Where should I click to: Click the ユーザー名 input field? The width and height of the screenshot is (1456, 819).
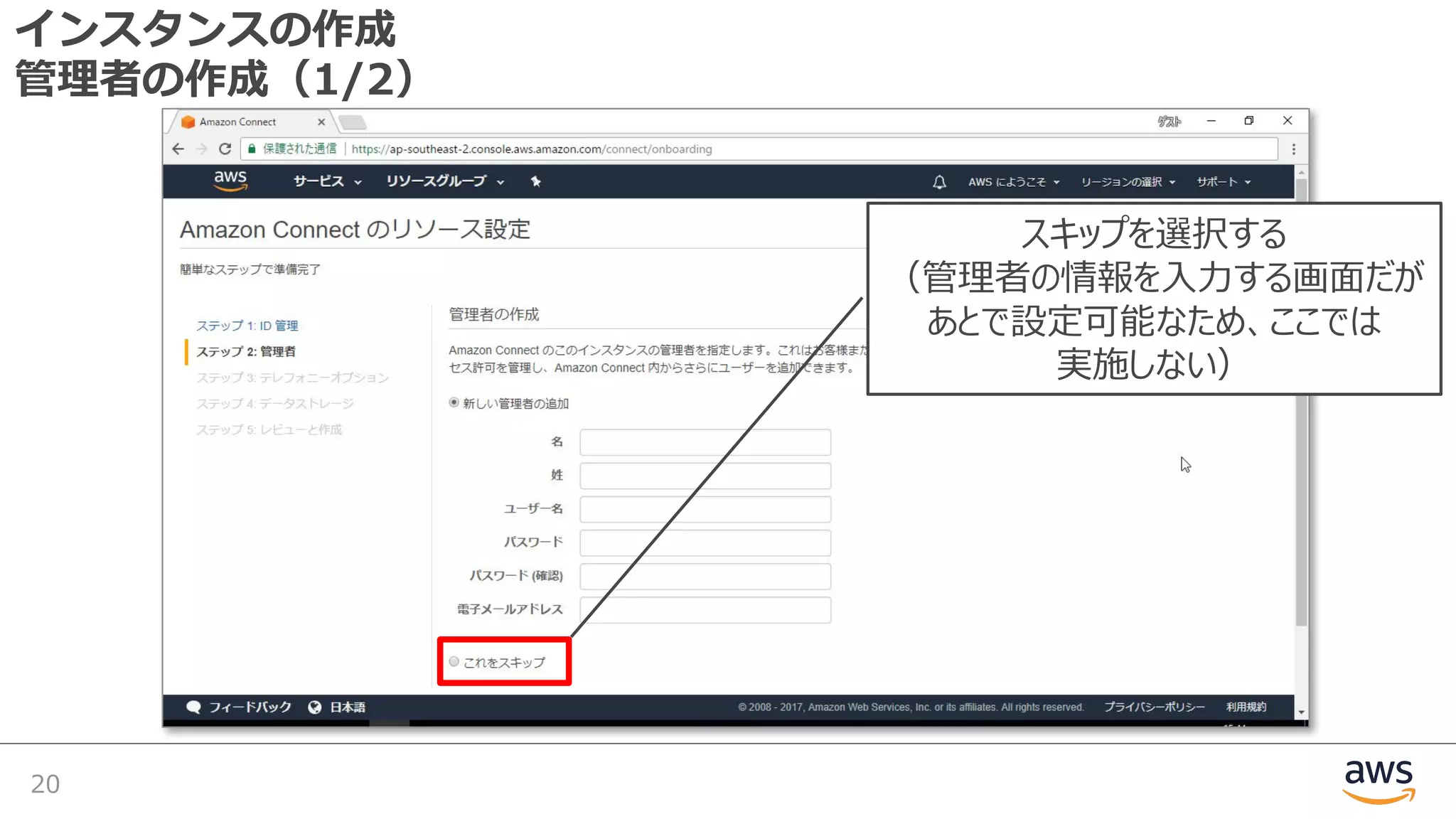point(705,509)
